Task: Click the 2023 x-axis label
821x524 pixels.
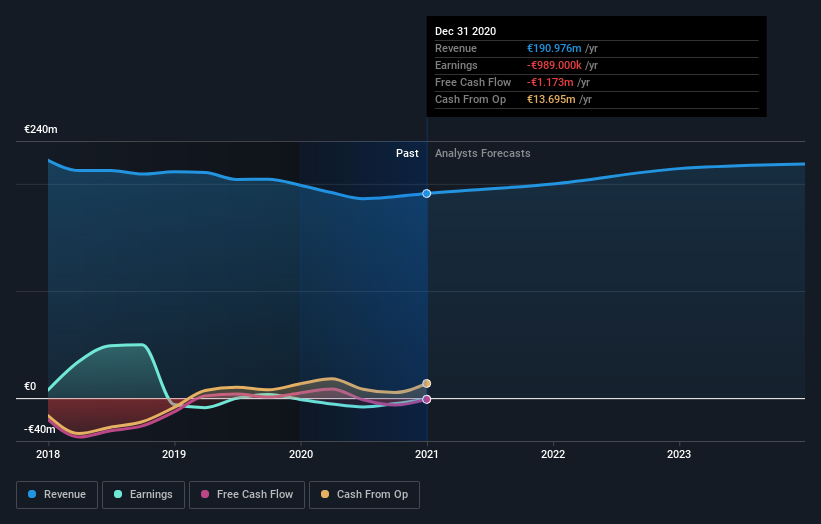Action: (x=679, y=454)
